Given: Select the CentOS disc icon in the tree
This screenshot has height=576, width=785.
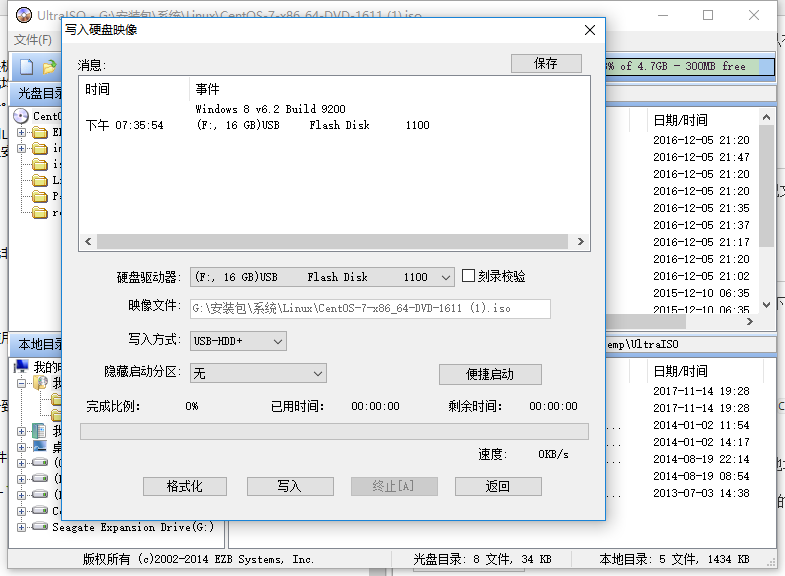Looking at the screenshot, I should (21, 116).
